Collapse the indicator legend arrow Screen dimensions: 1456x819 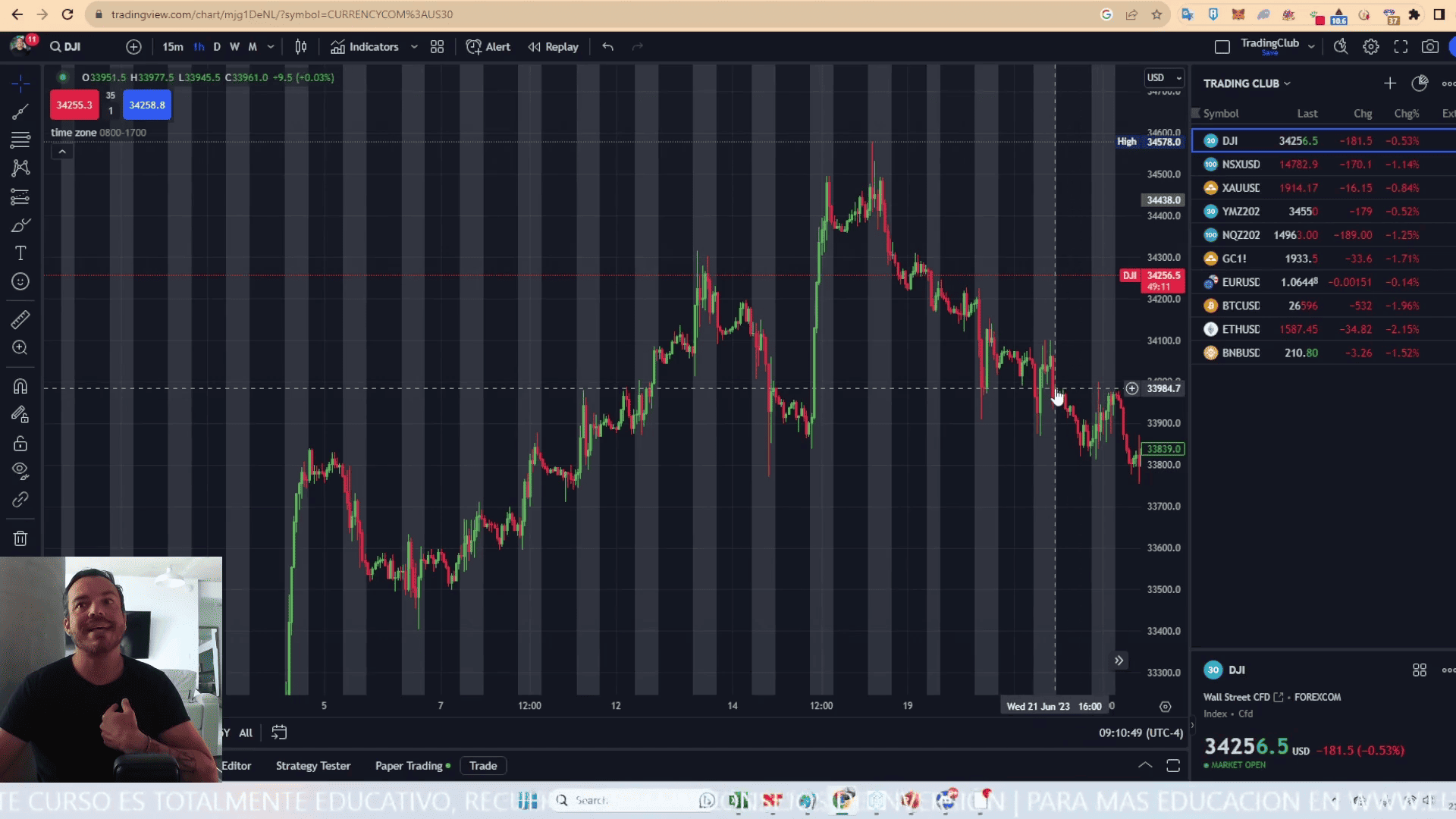click(62, 152)
